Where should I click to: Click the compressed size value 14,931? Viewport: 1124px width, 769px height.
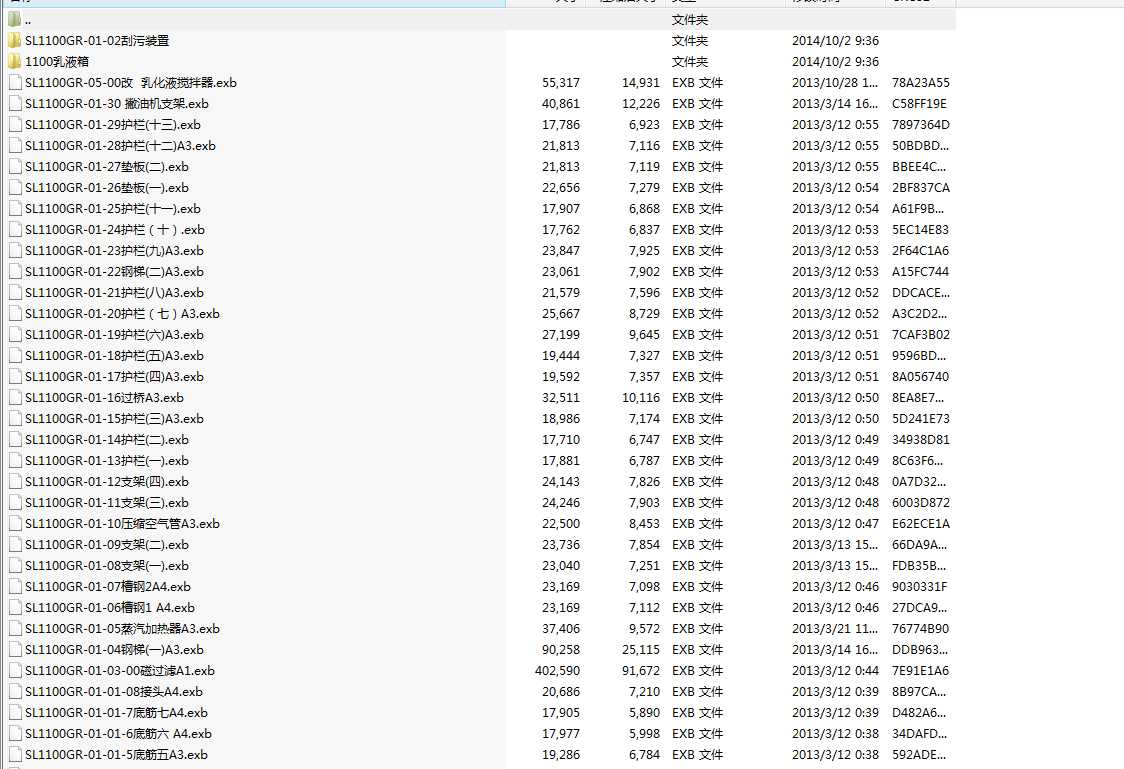pos(641,82)
